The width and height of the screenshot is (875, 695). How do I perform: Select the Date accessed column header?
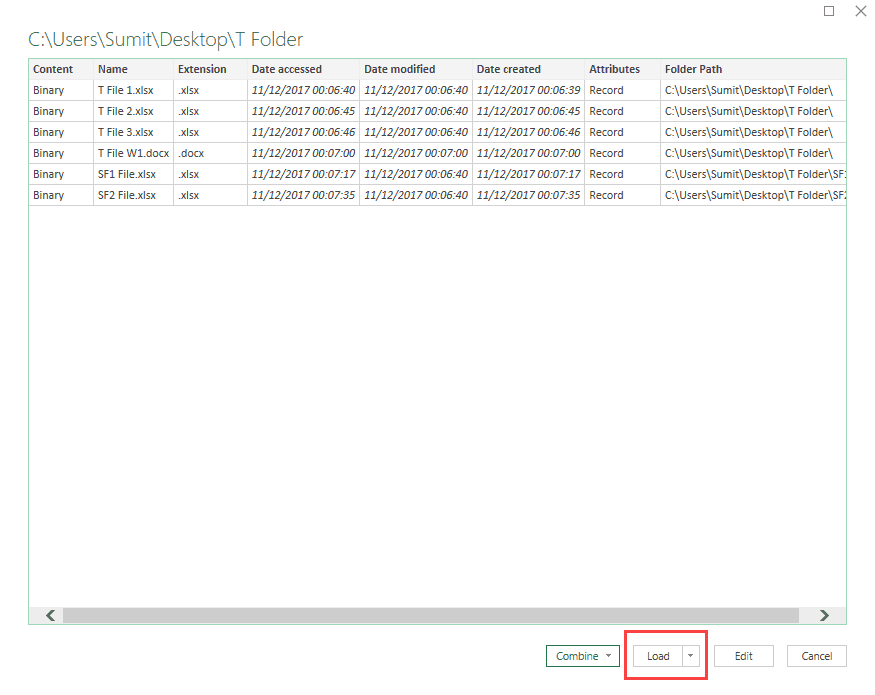click(288, 69)
